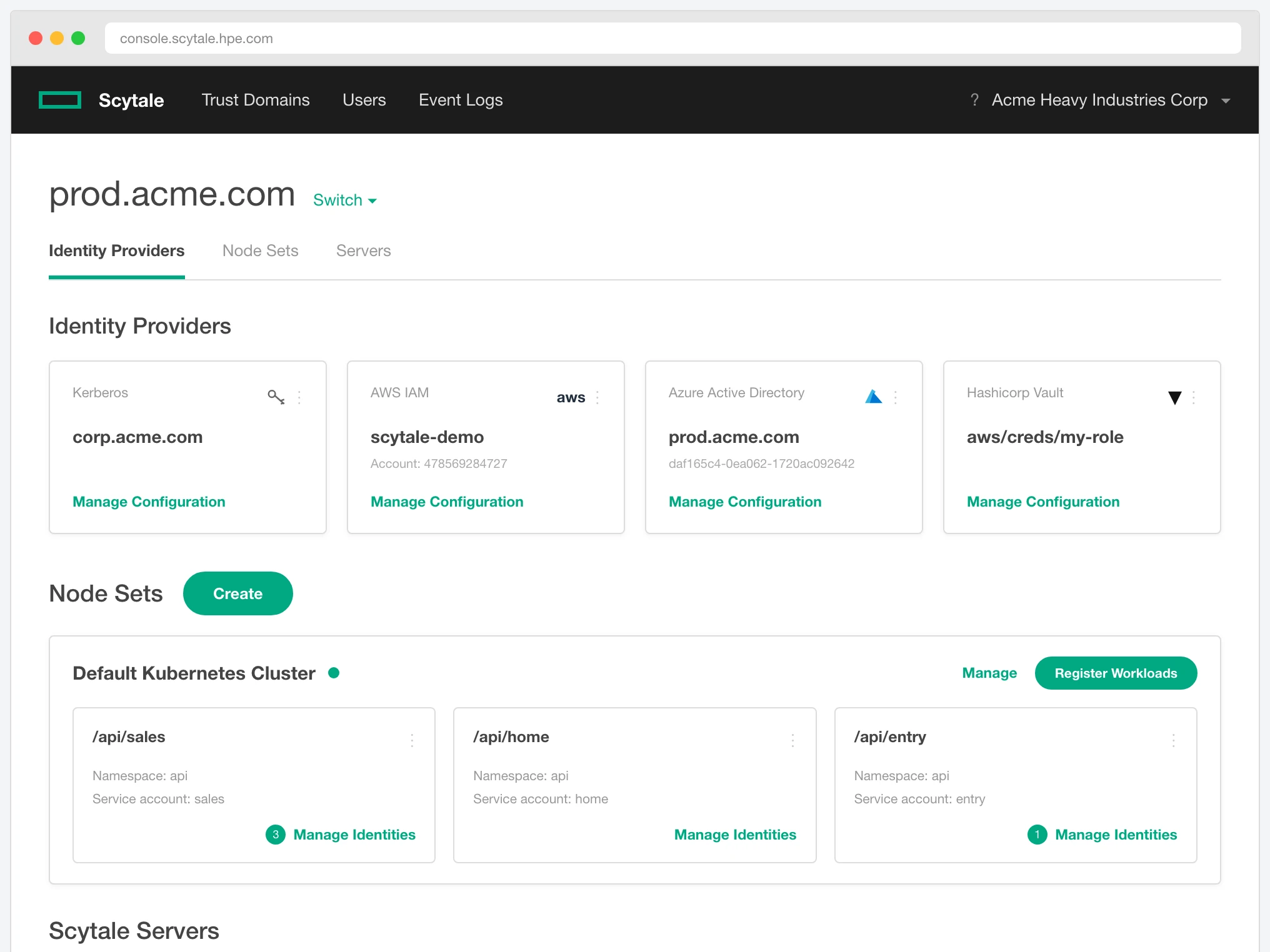Click the Service account: entry text

point(919,799)
